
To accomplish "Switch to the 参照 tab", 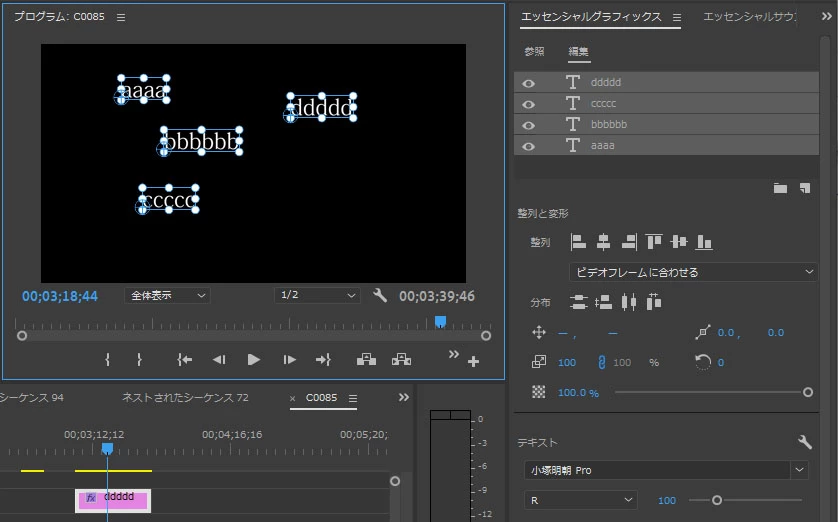I will (x=534, y=51).
